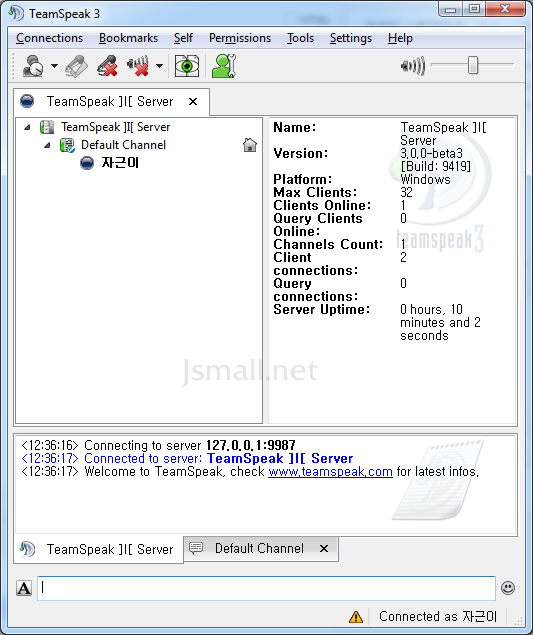This screenshot has width=533, height=635.
Task: Collapse the Default Channel tree node
Action: 47,145
